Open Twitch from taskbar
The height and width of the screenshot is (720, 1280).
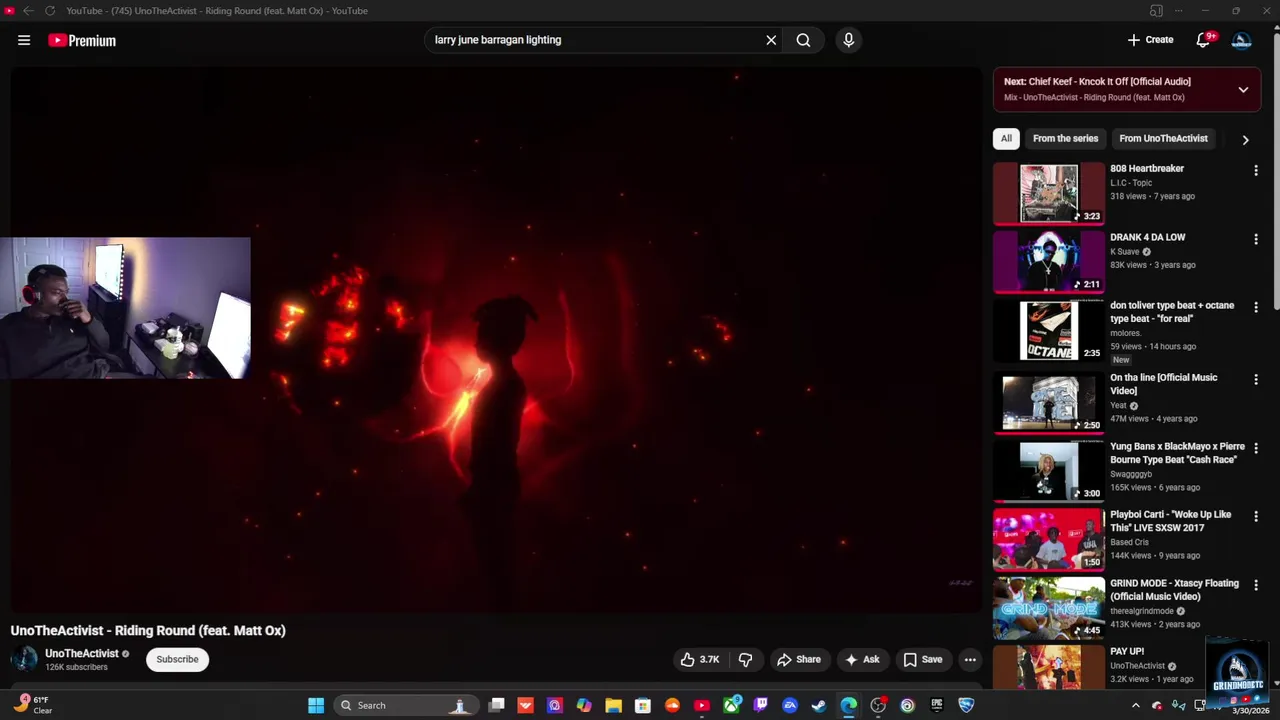coord(760,705)
